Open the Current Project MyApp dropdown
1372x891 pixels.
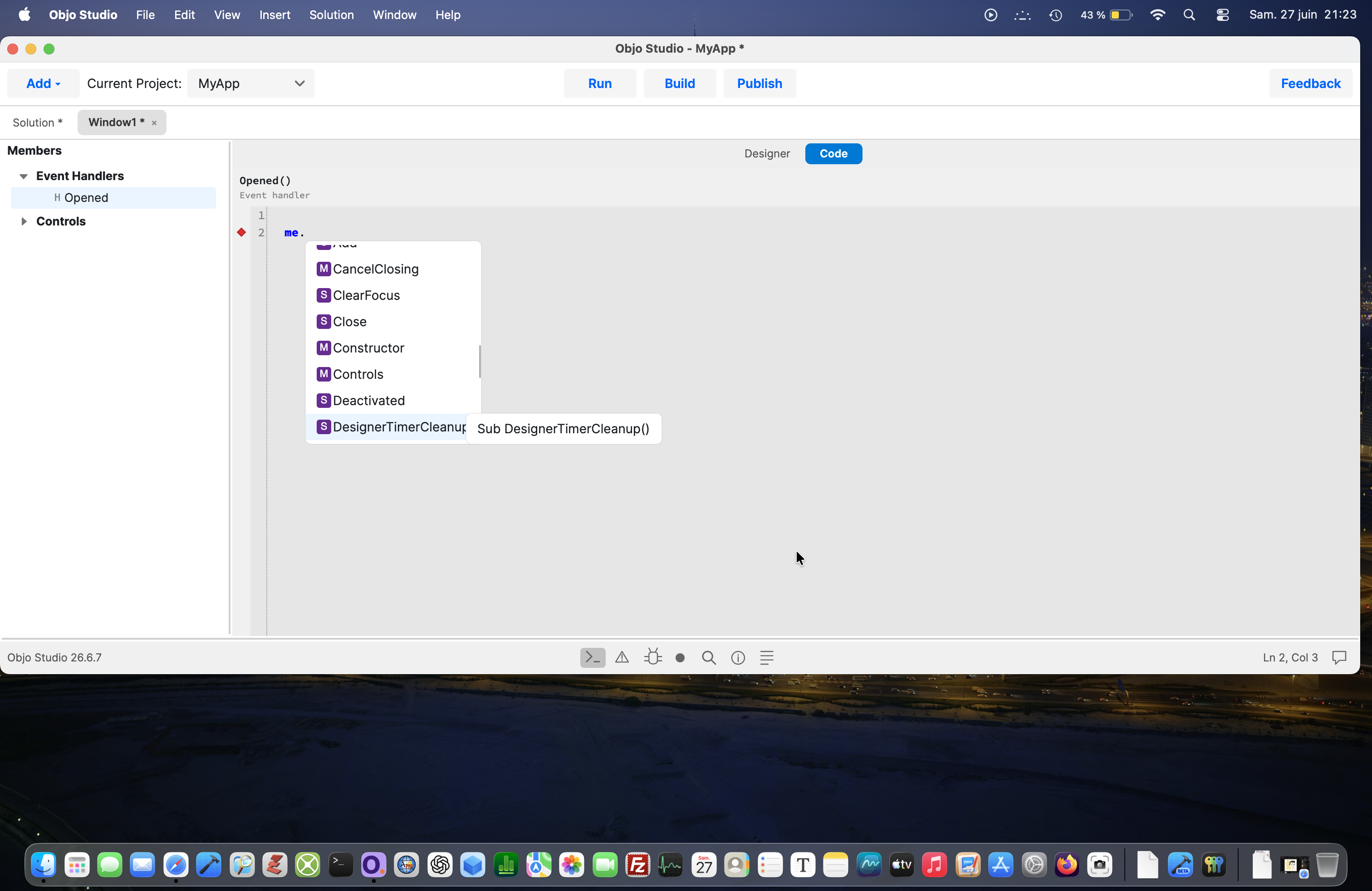[x=251, y=83]
